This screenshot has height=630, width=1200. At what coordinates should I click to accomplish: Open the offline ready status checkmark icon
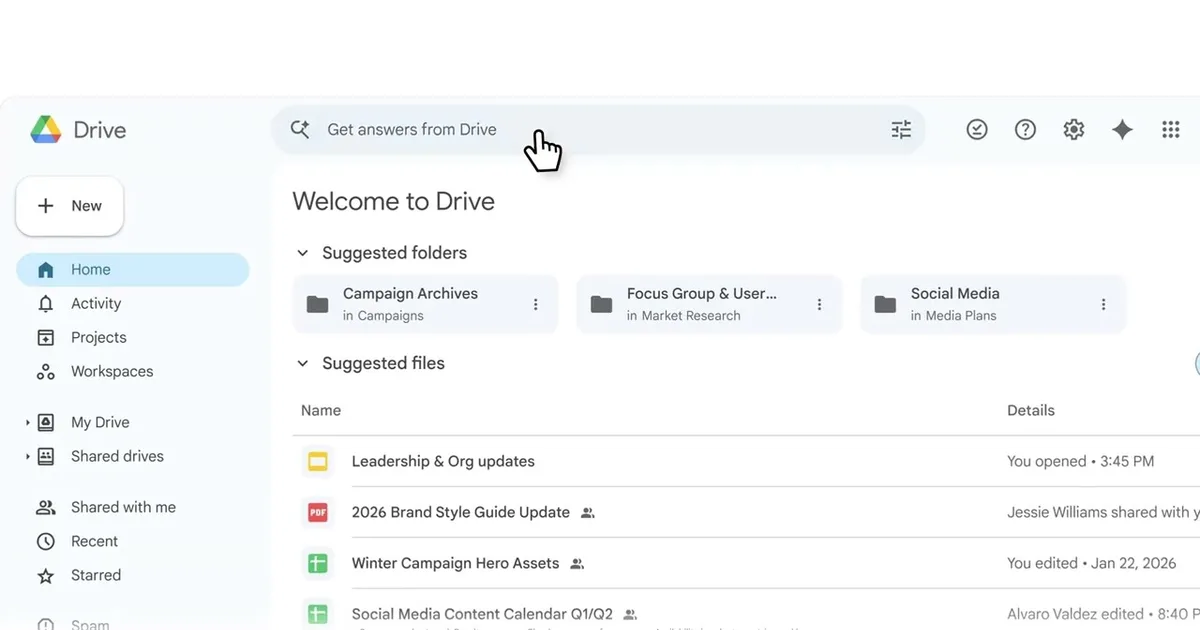click(x=977, y=129)
